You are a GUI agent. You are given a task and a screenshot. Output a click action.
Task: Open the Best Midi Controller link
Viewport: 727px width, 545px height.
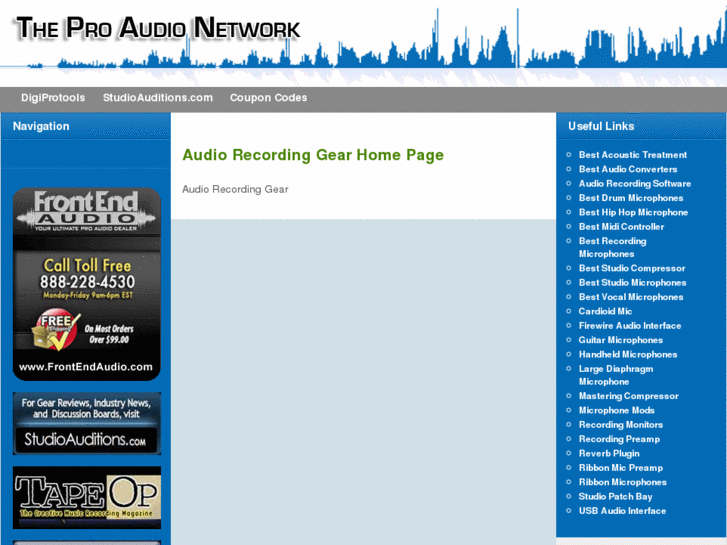tap(621, 227)
